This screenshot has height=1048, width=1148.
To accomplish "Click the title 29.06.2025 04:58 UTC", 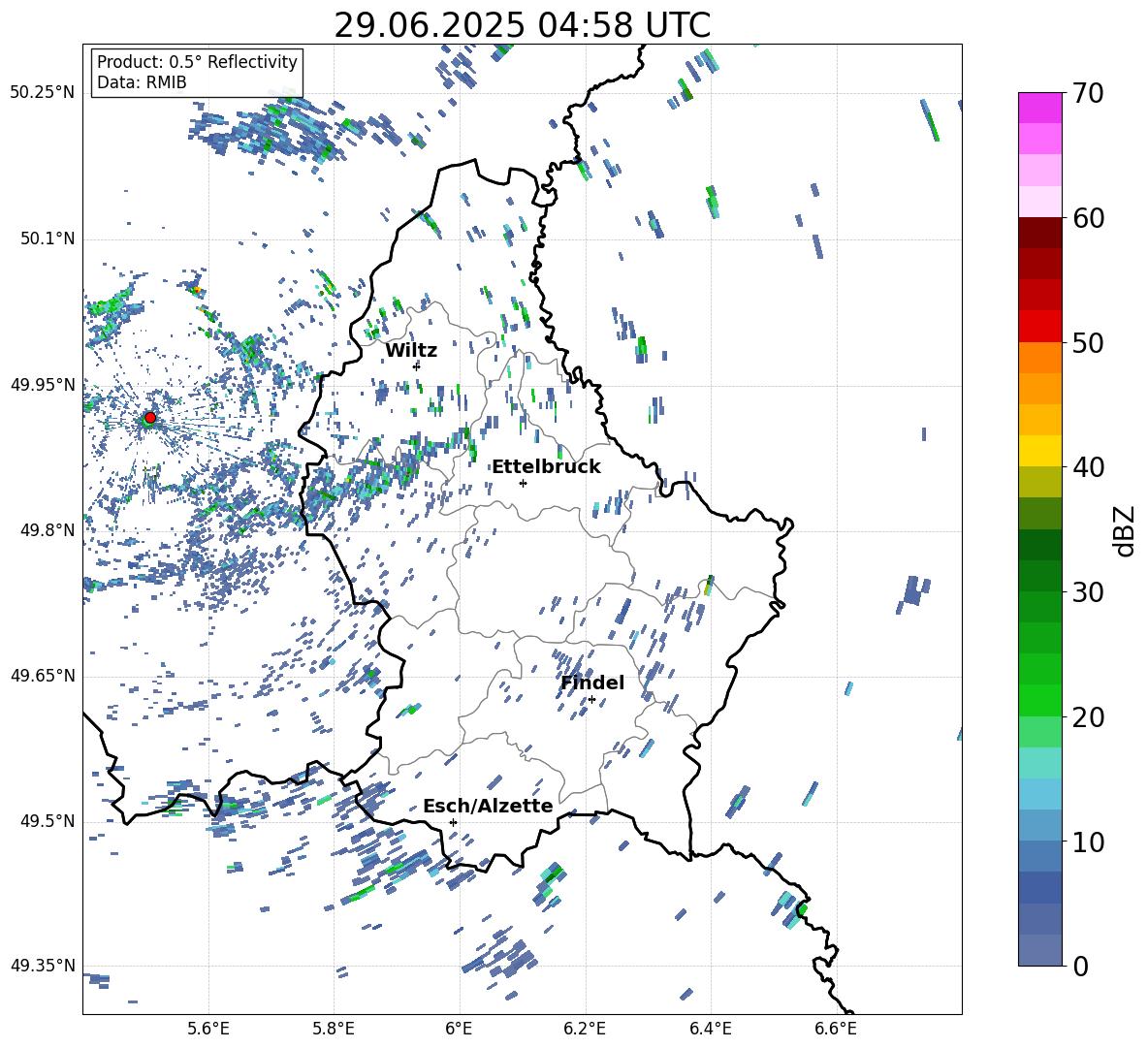I will 522,25.
